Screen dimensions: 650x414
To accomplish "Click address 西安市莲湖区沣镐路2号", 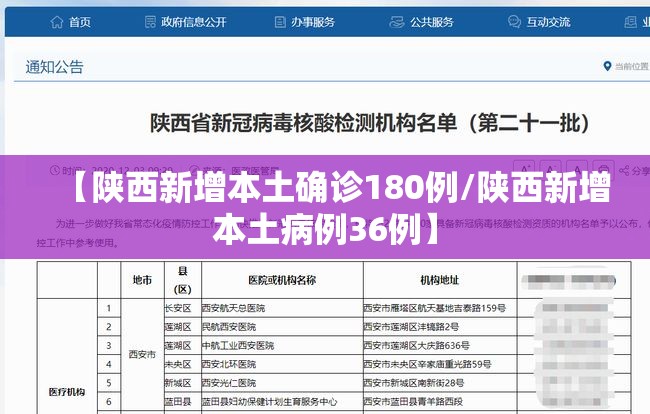I will click(x=411, y=327).
